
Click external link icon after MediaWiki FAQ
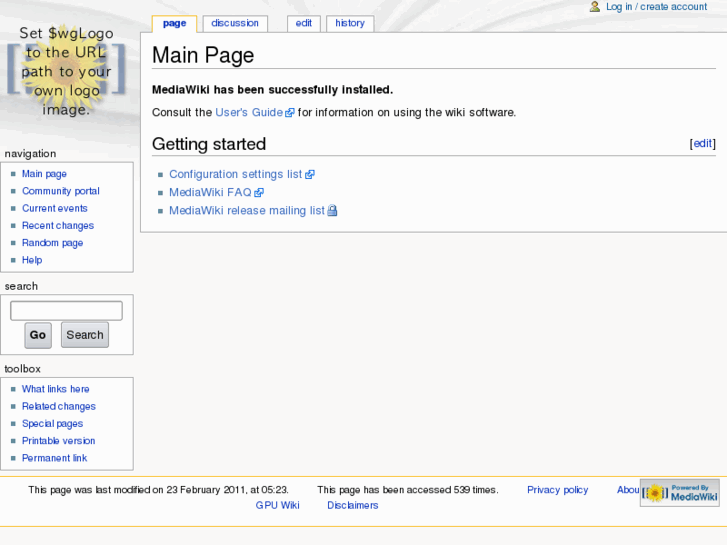tap(259, 192)
